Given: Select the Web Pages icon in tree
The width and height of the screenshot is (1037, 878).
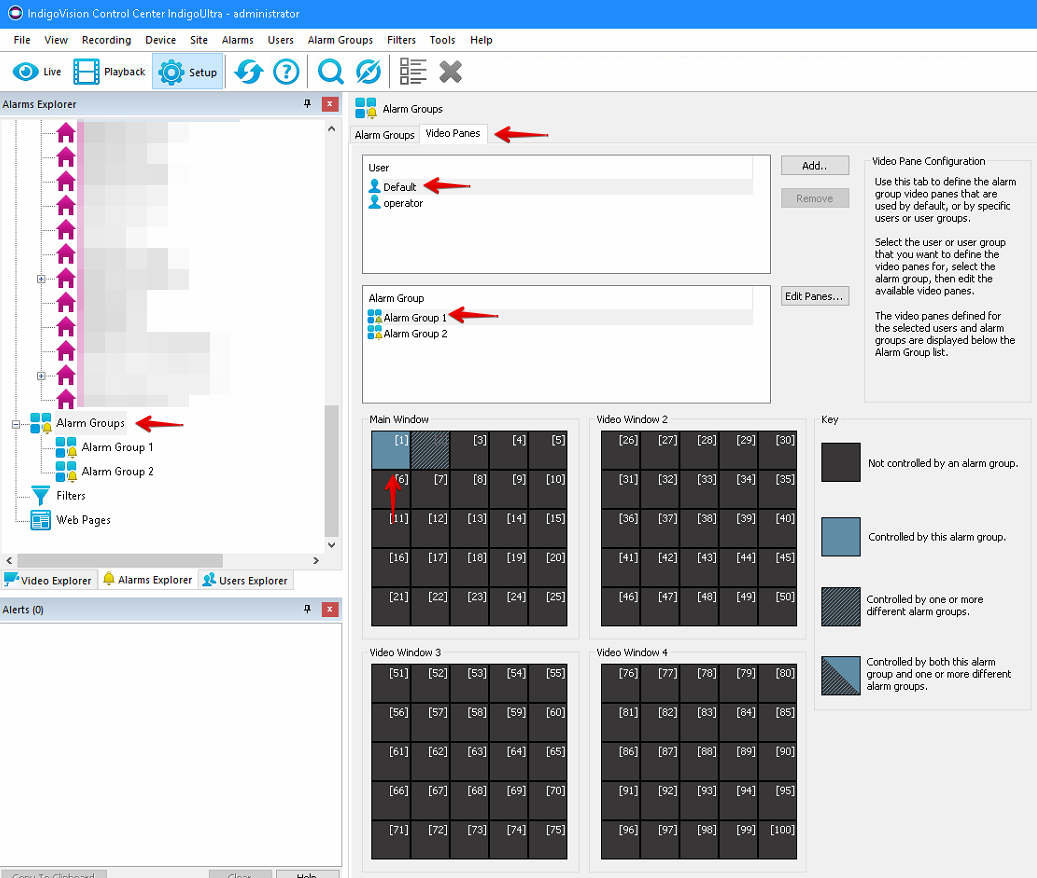Looking at the screenshot, I should [x=40, y=520].
